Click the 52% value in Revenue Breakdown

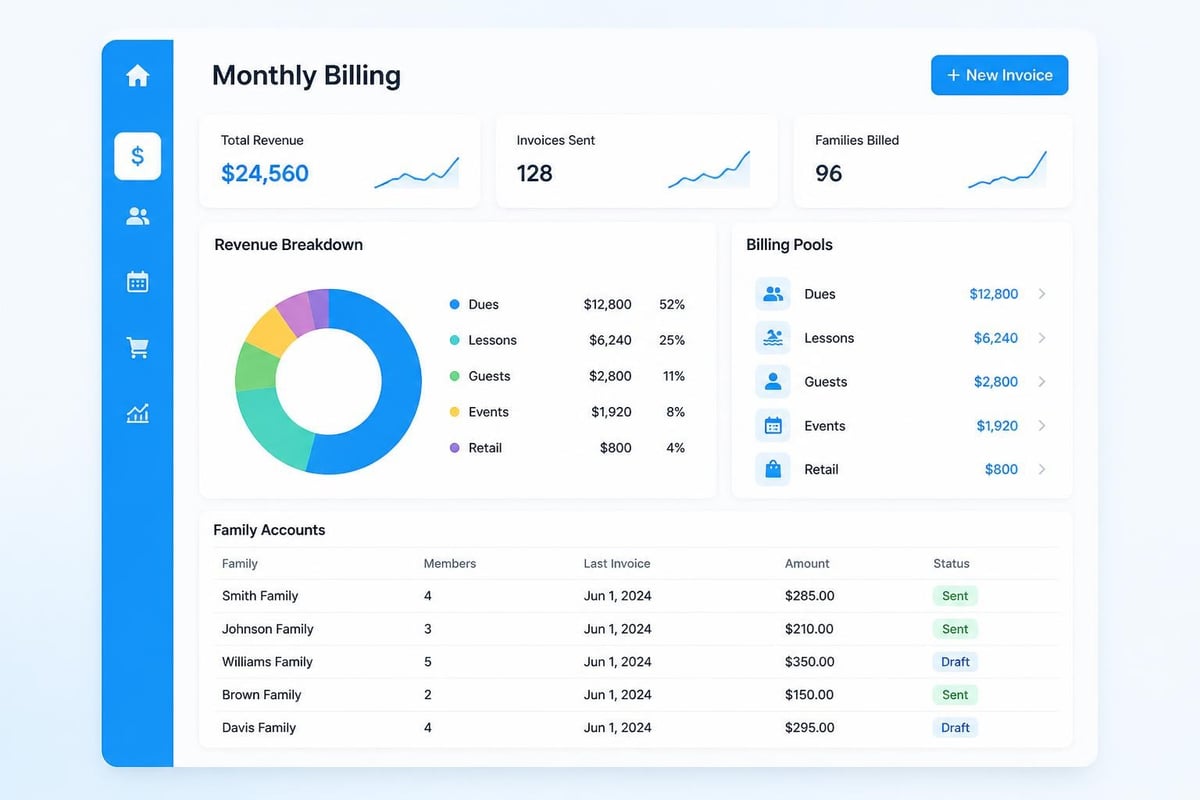coord(672,304)
